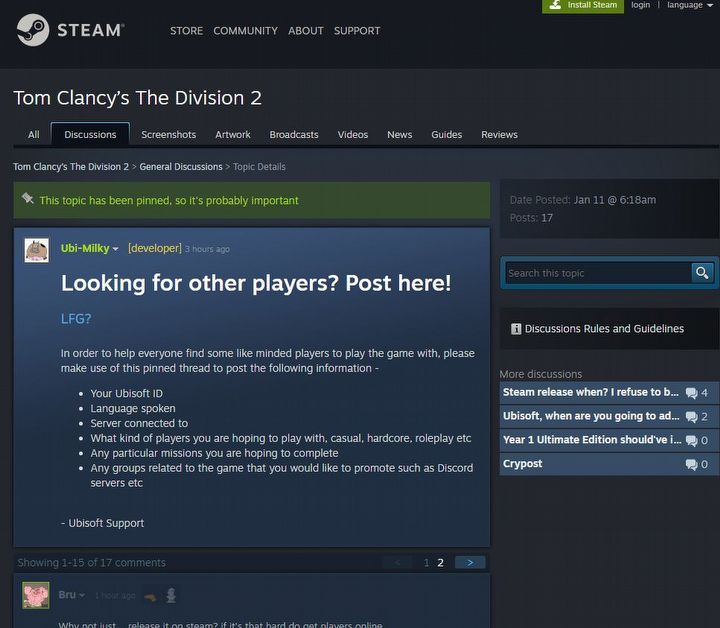
Task: Open the COMMUNITY menu item
Action: coord(245,31)
